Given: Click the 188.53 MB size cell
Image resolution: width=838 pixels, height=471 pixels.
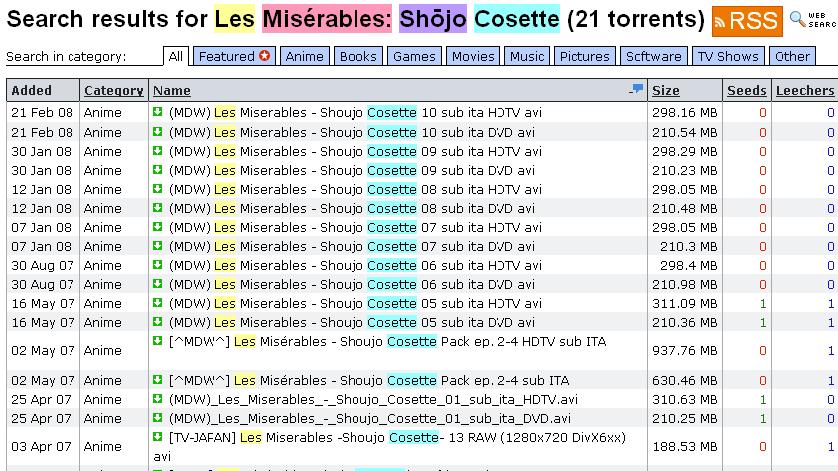Looking at the screenshot, I should 685,446.
